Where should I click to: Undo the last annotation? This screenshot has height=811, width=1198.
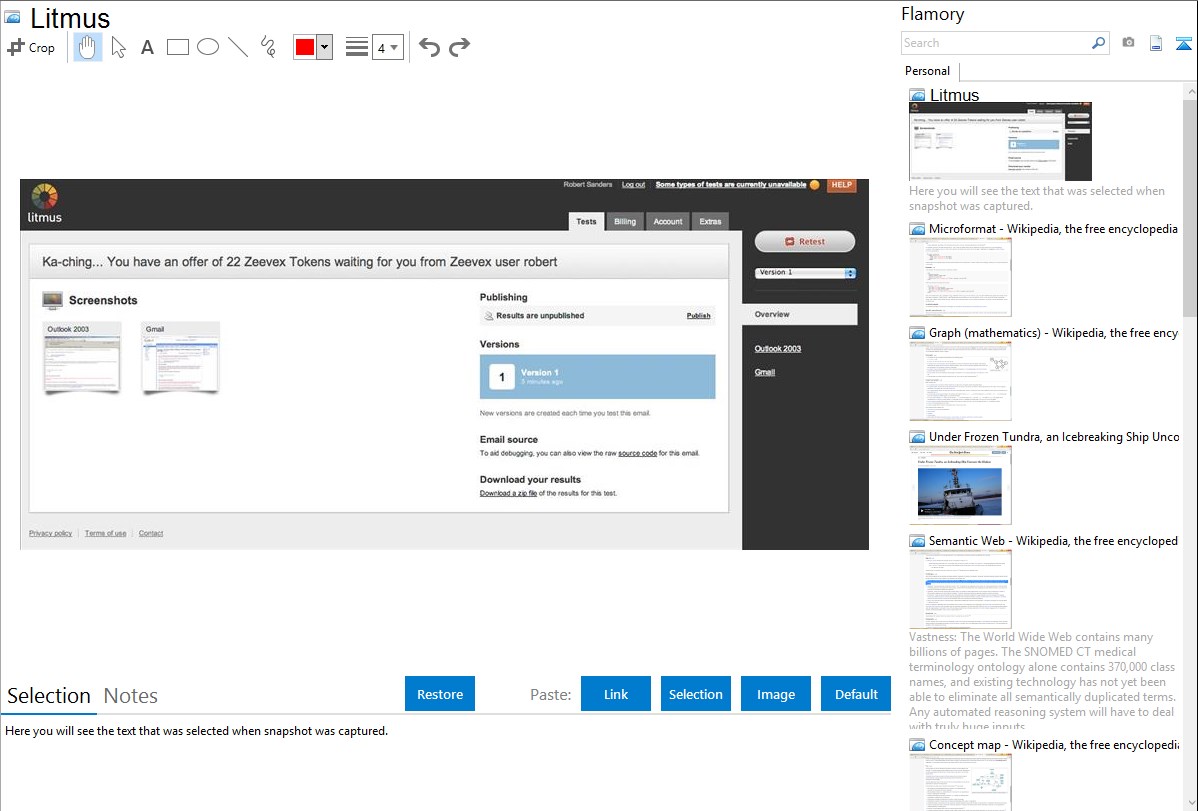tap(429, 47)
